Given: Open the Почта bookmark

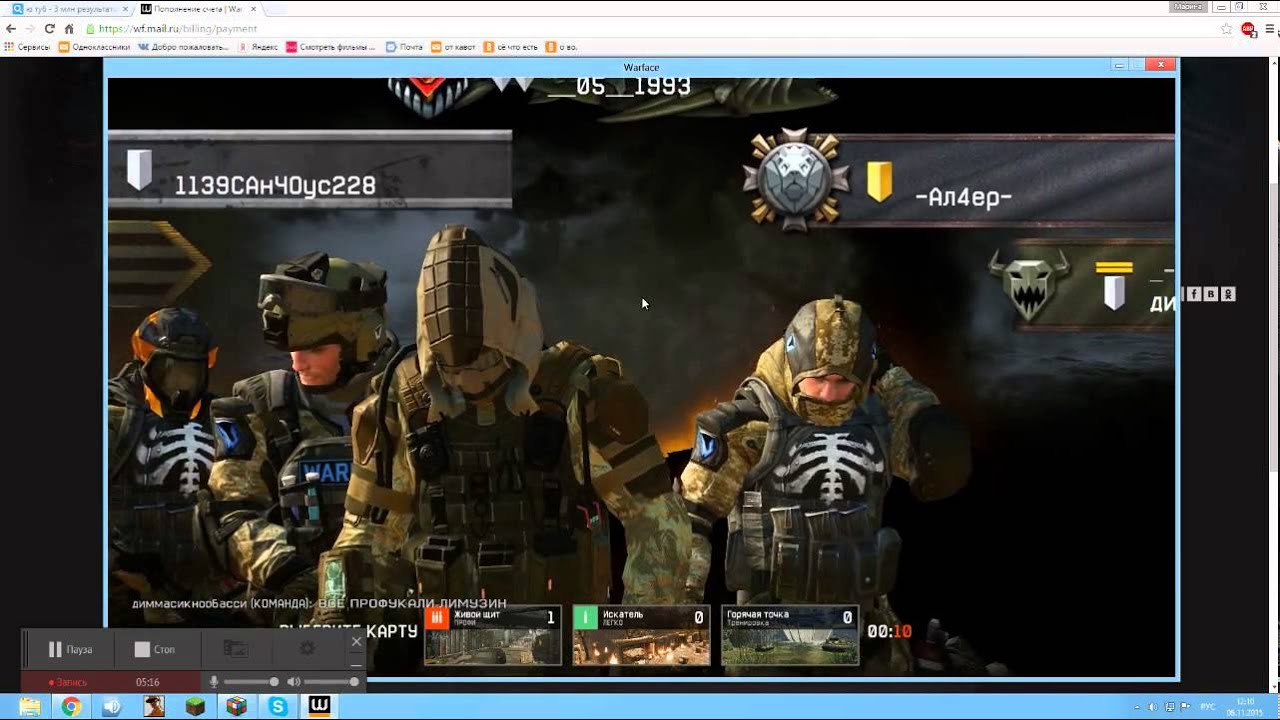Looking at the screenshot, I should coord(404,47).
